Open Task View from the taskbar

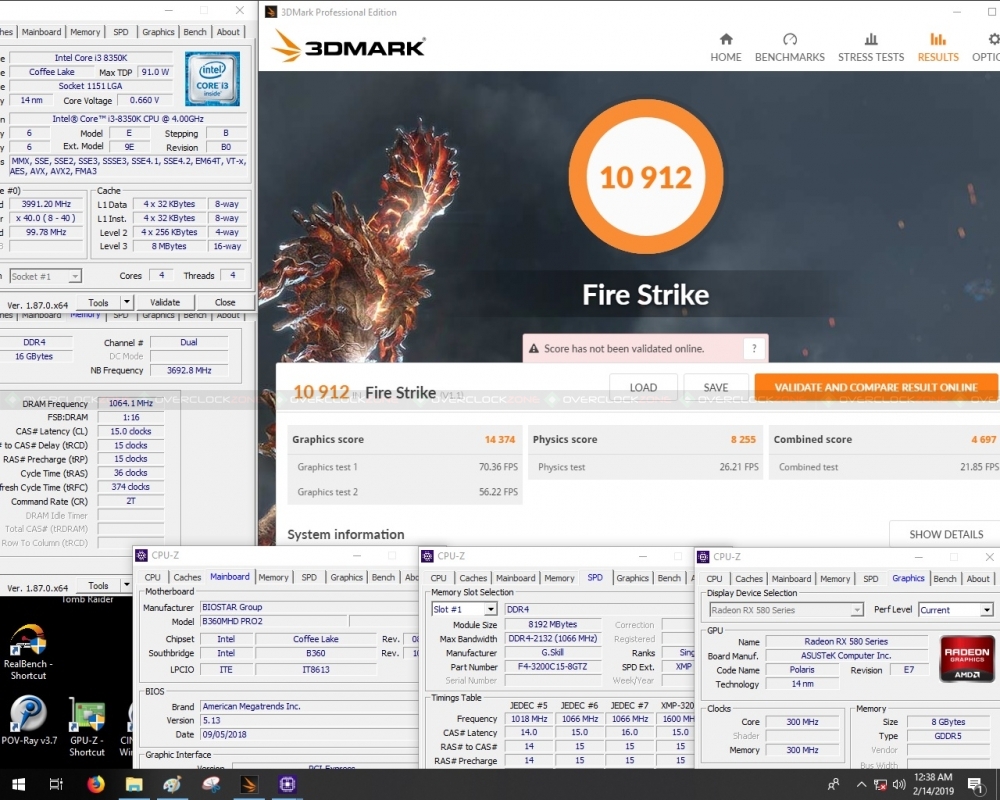[x=56, y=784]
